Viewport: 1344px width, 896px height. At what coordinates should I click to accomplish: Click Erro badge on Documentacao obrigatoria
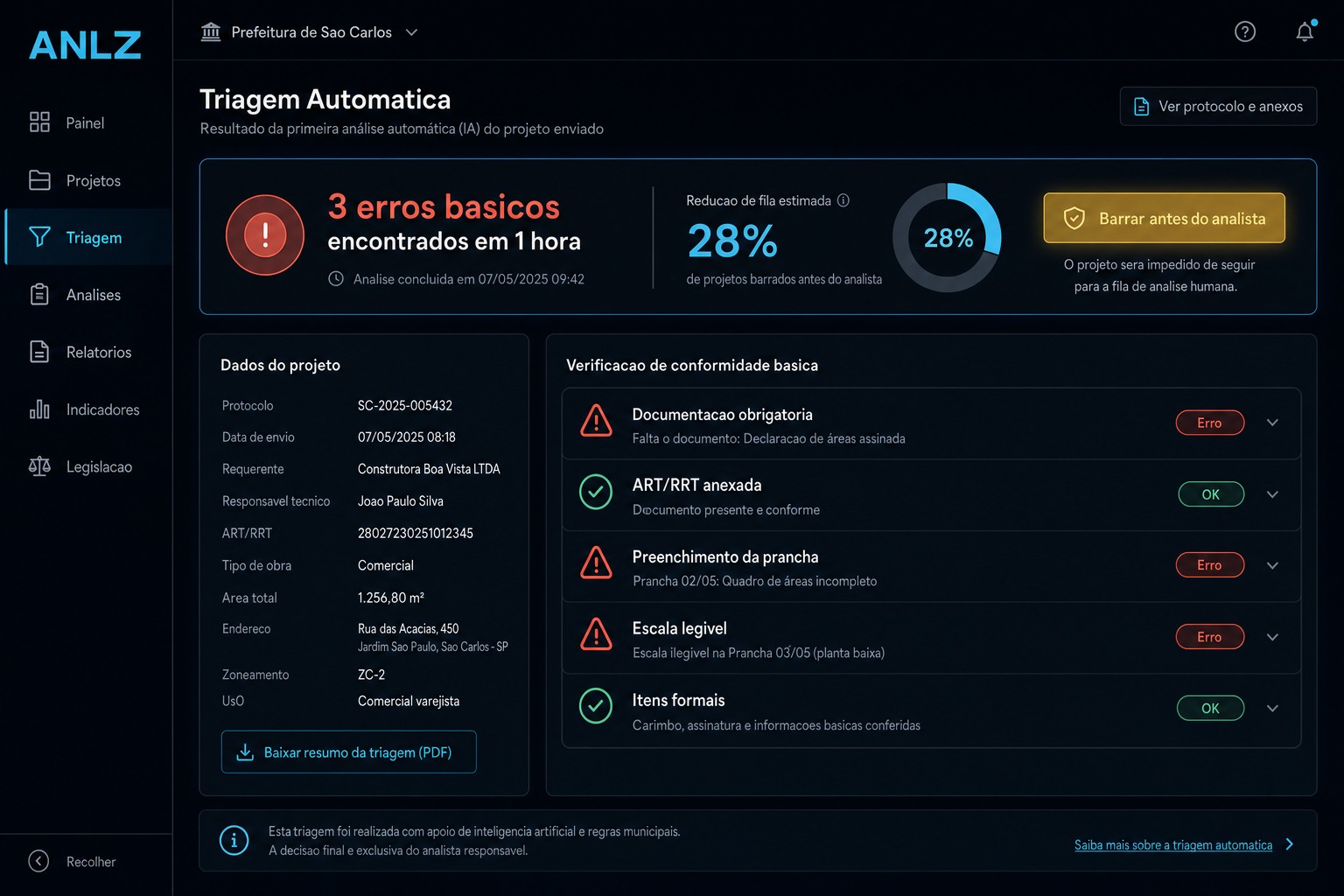coord(1209,423)
